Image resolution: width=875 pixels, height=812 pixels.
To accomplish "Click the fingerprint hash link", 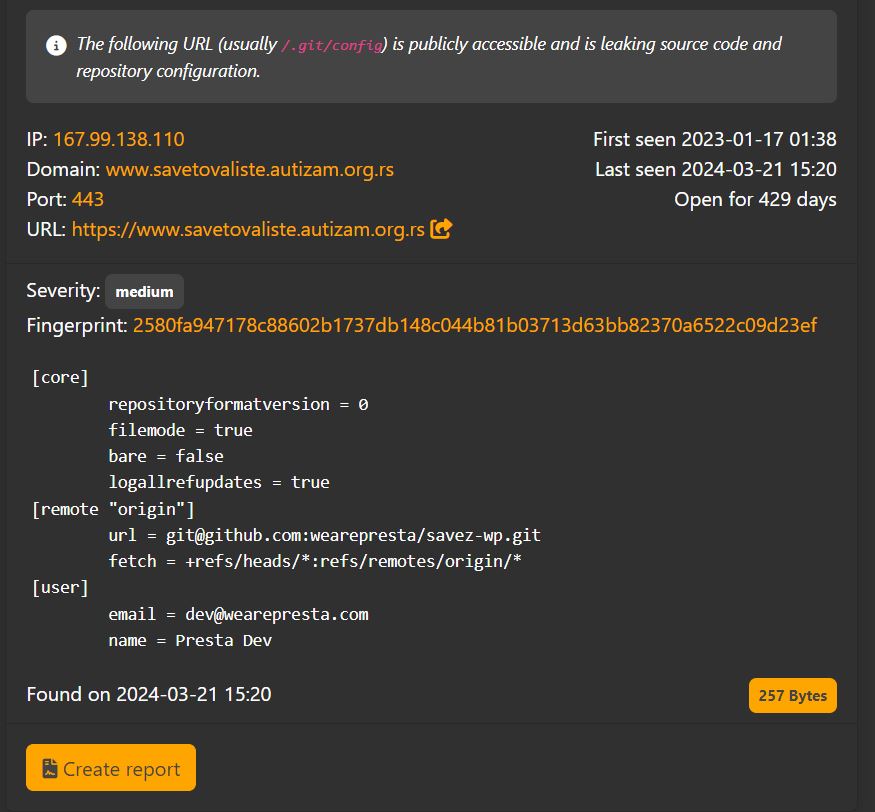I will click(475, 325).
